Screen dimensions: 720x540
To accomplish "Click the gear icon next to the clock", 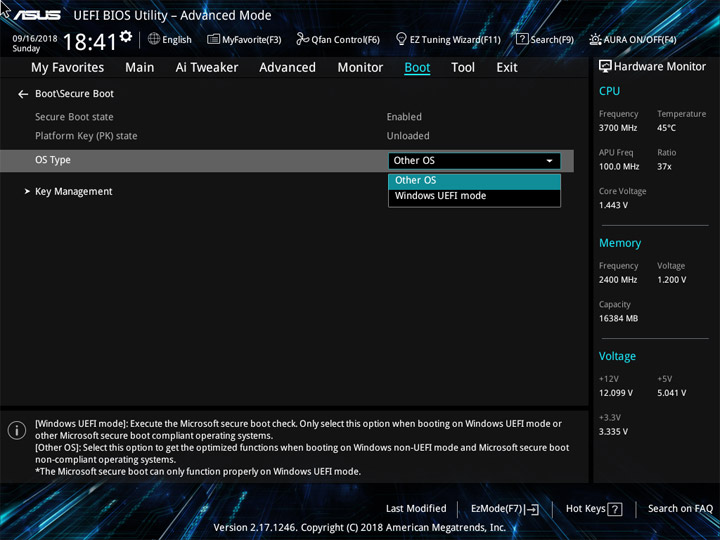I will coord(126,36).
